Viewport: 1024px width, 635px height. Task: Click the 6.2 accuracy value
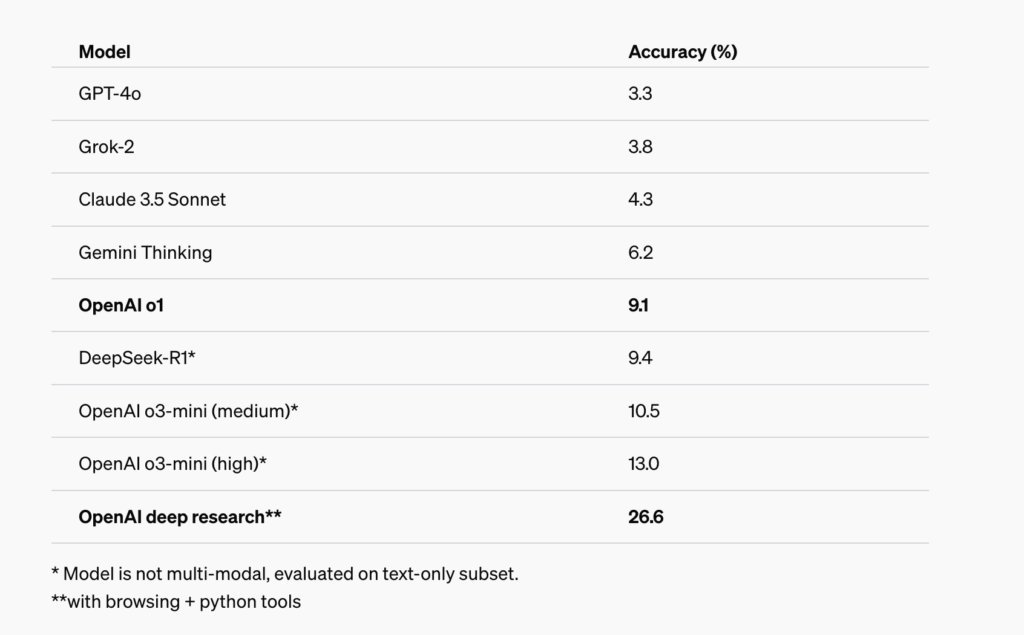pyautogui.click(x=640, y=253)
